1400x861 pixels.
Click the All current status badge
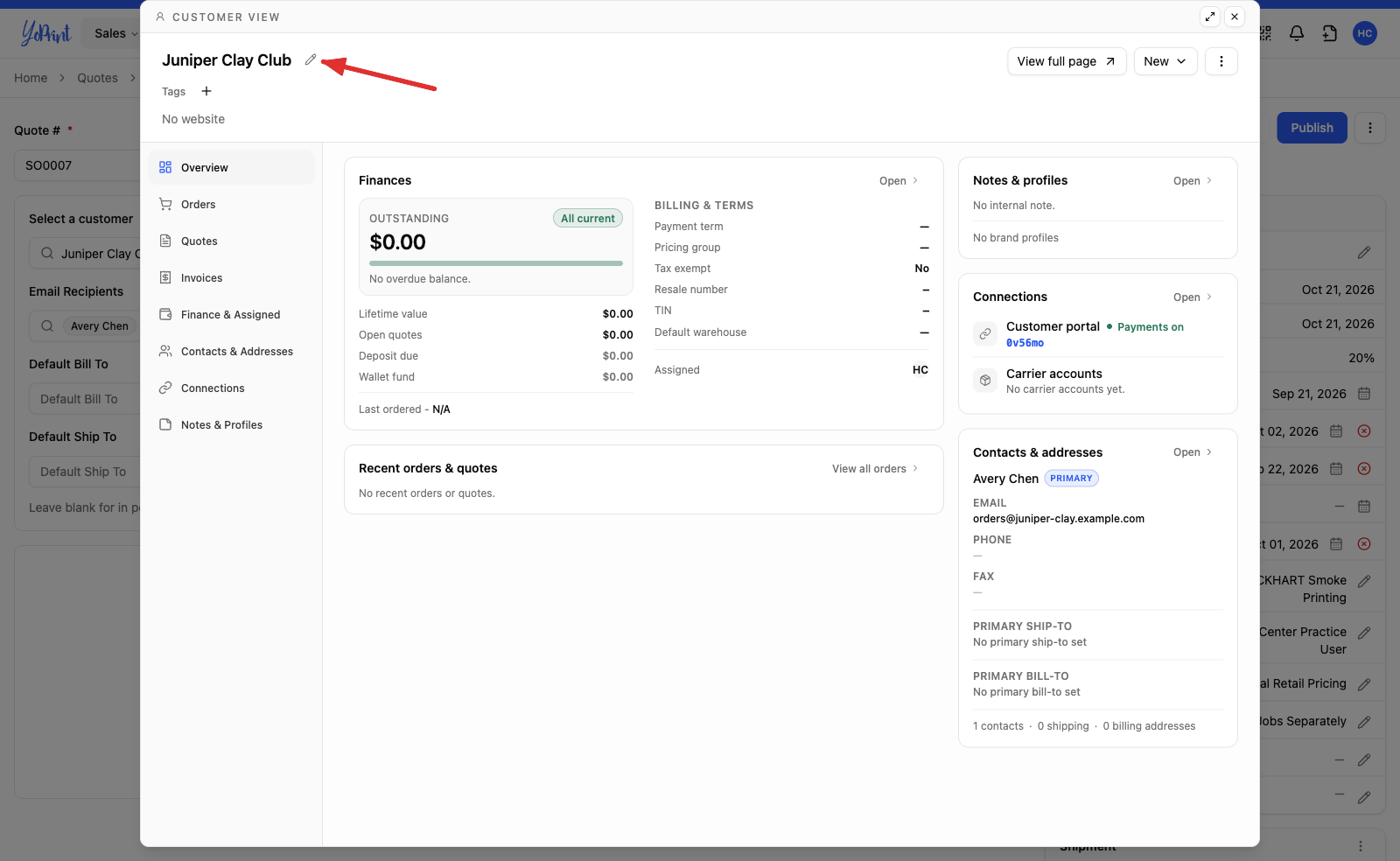(588, 219)
